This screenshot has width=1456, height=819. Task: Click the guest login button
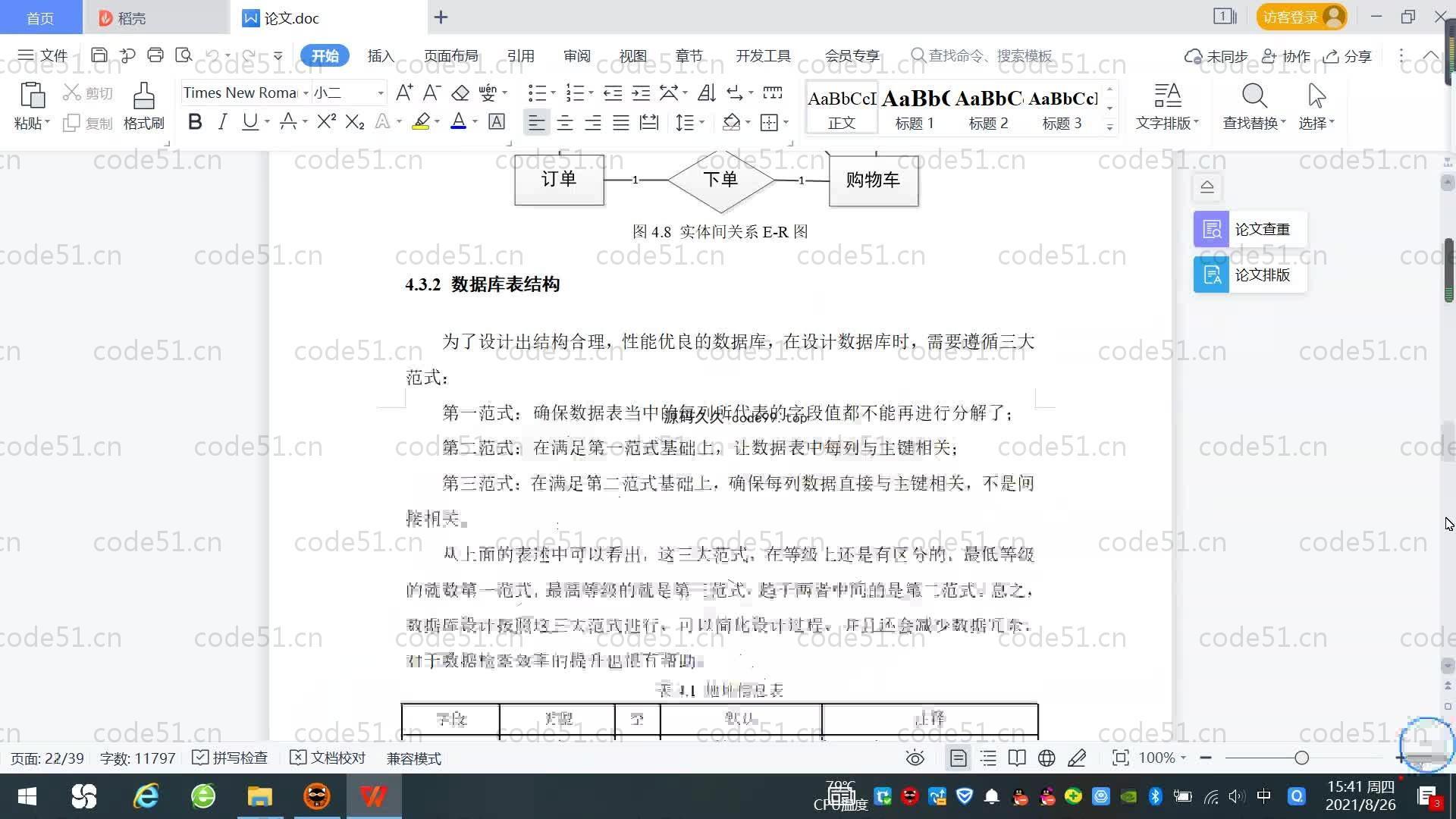click(1301, 17)
